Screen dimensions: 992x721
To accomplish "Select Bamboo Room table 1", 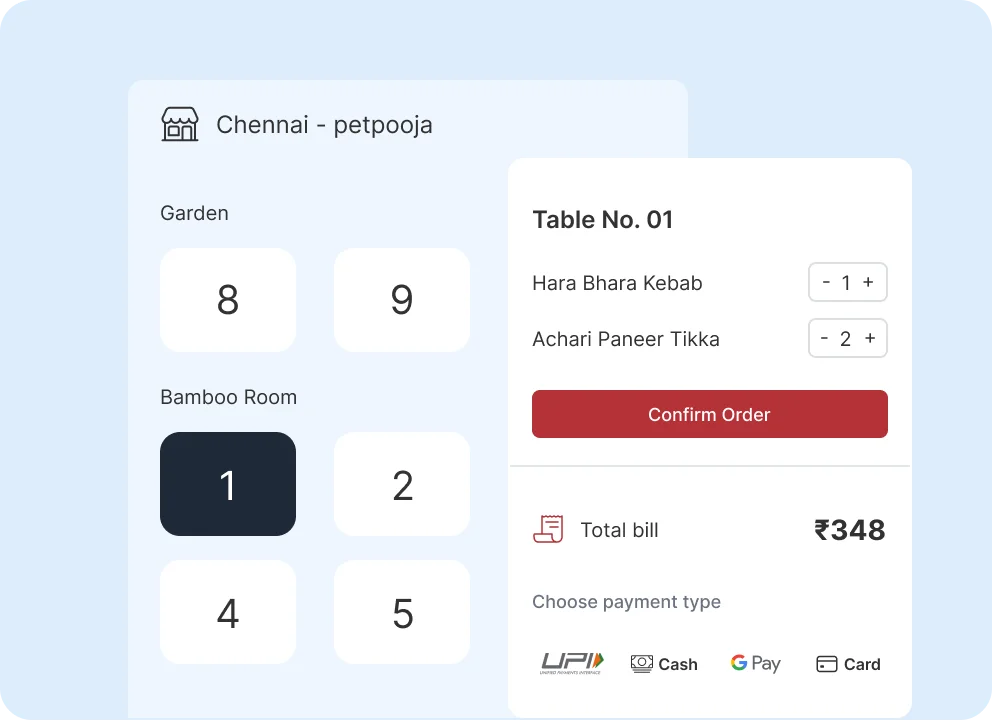I will pos(228,485).
